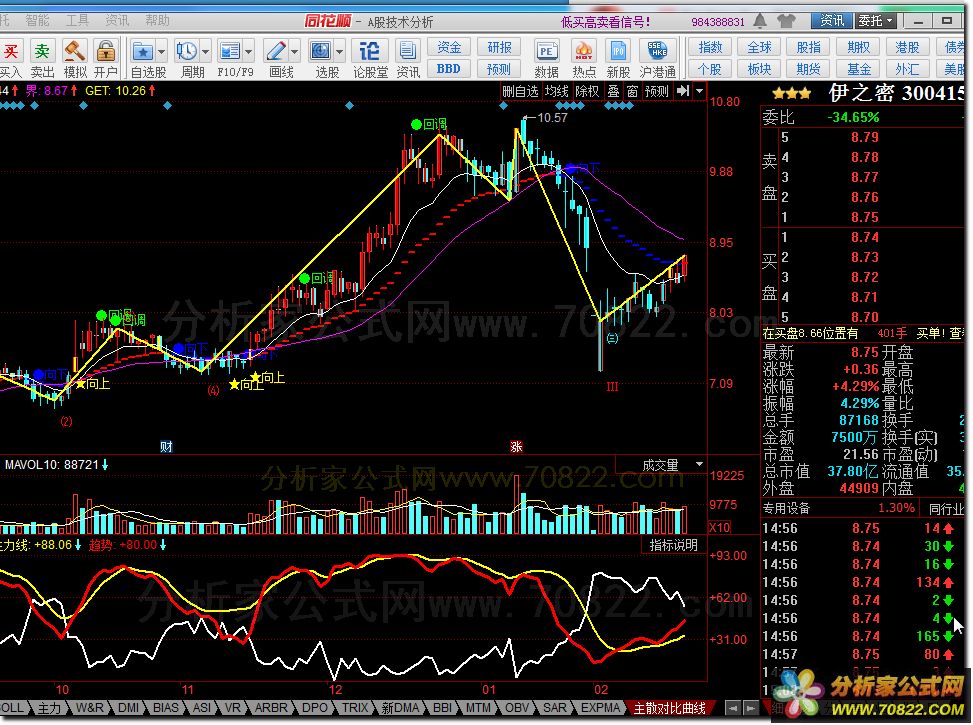This screenshot has height=725, width=973.
Task: Expand the F10/F9 dropdown arrow
Action: 249,52
